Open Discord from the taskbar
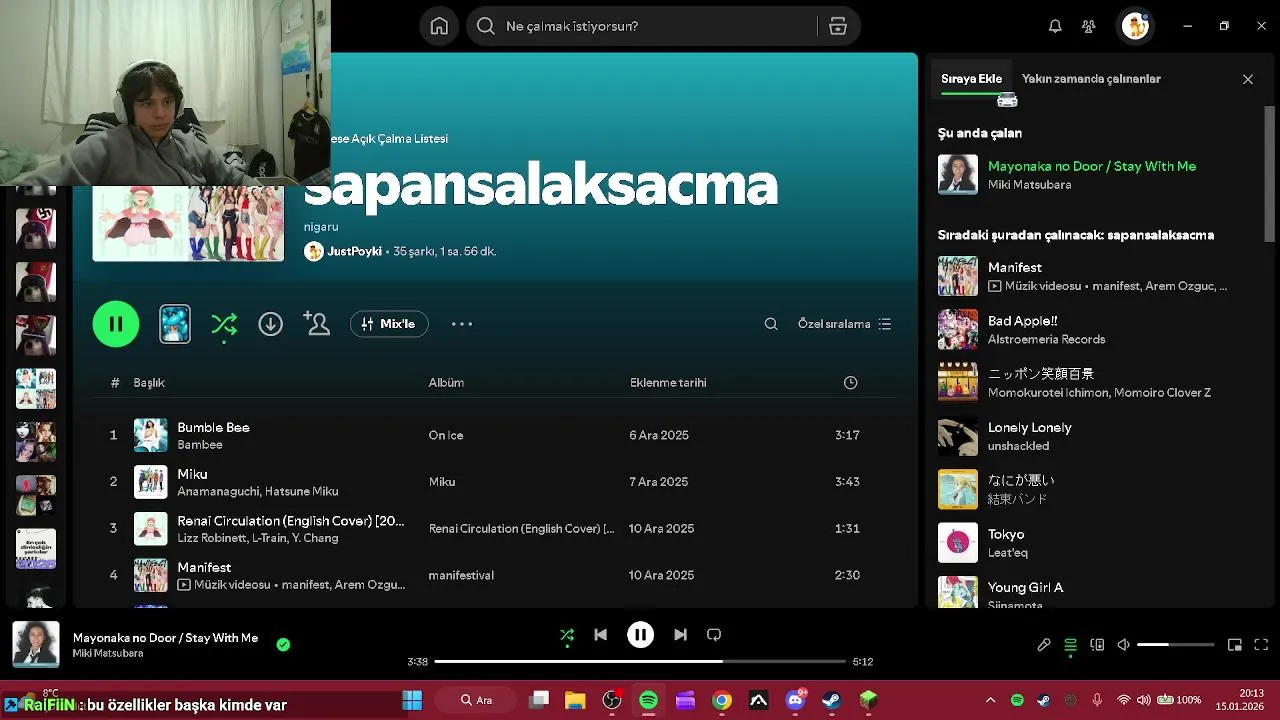 point(795,700)
